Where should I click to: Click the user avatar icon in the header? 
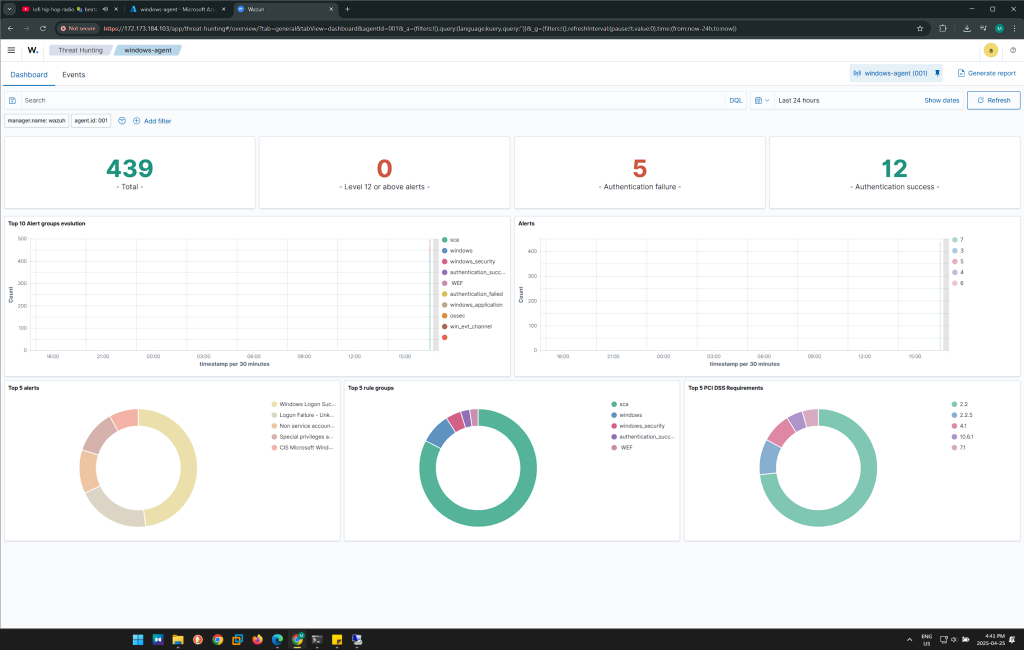coord(991,50)
